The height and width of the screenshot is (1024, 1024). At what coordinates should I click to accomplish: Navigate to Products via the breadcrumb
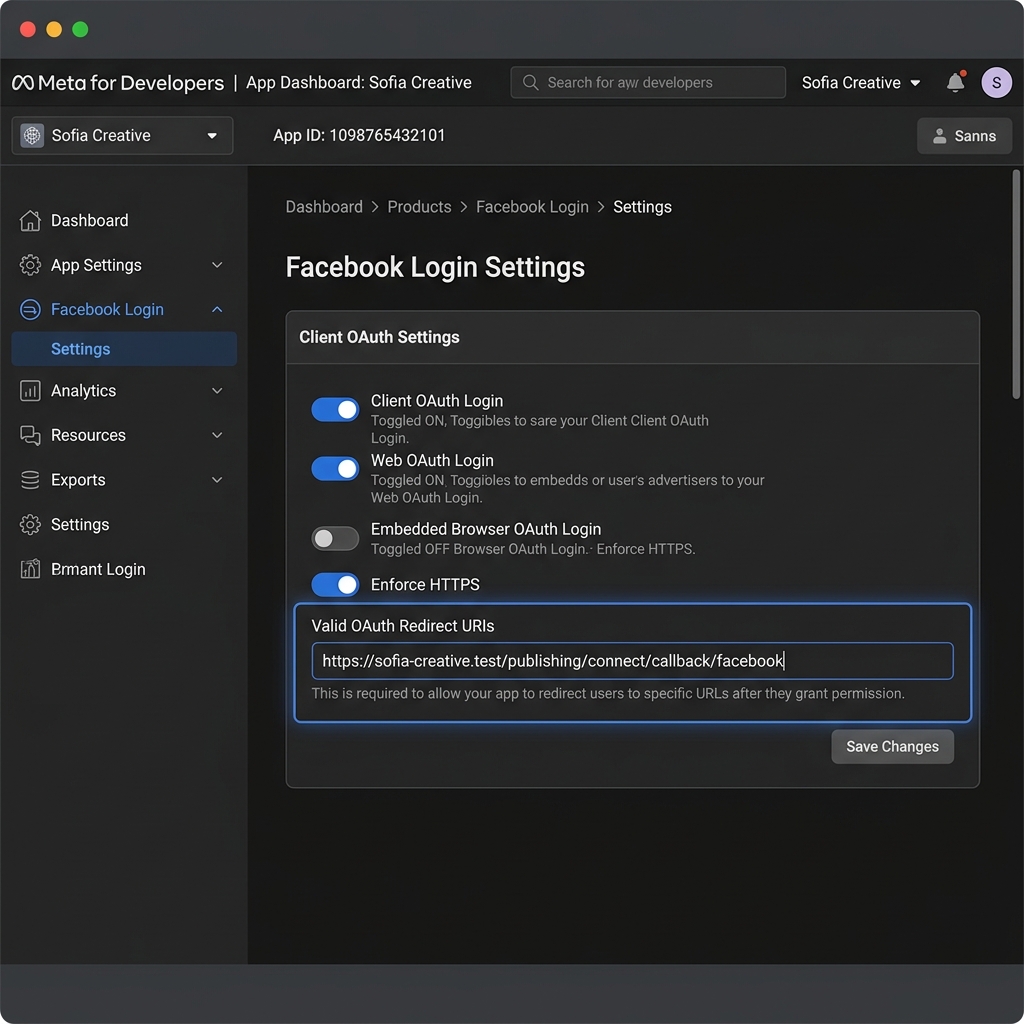coord(419,206)
